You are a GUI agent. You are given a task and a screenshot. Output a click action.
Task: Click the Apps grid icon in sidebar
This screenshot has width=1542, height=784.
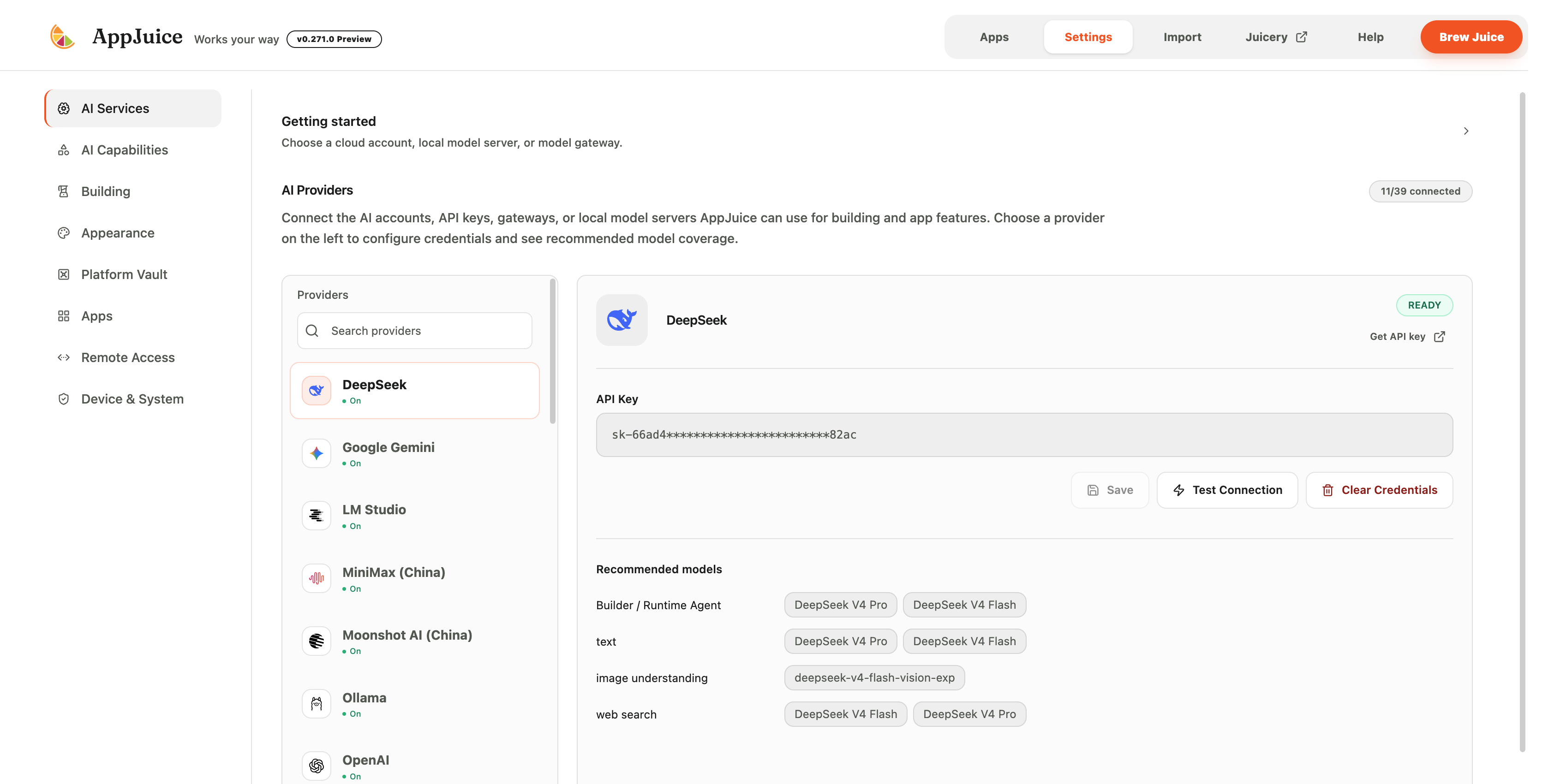click(64, 316)
